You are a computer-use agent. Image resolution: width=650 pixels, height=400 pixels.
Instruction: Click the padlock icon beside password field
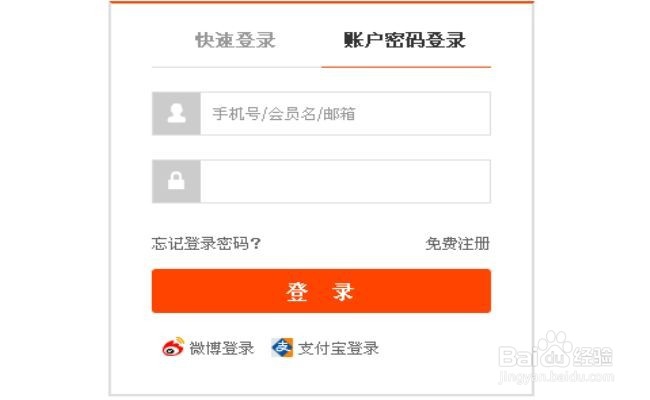pos(176,181)
